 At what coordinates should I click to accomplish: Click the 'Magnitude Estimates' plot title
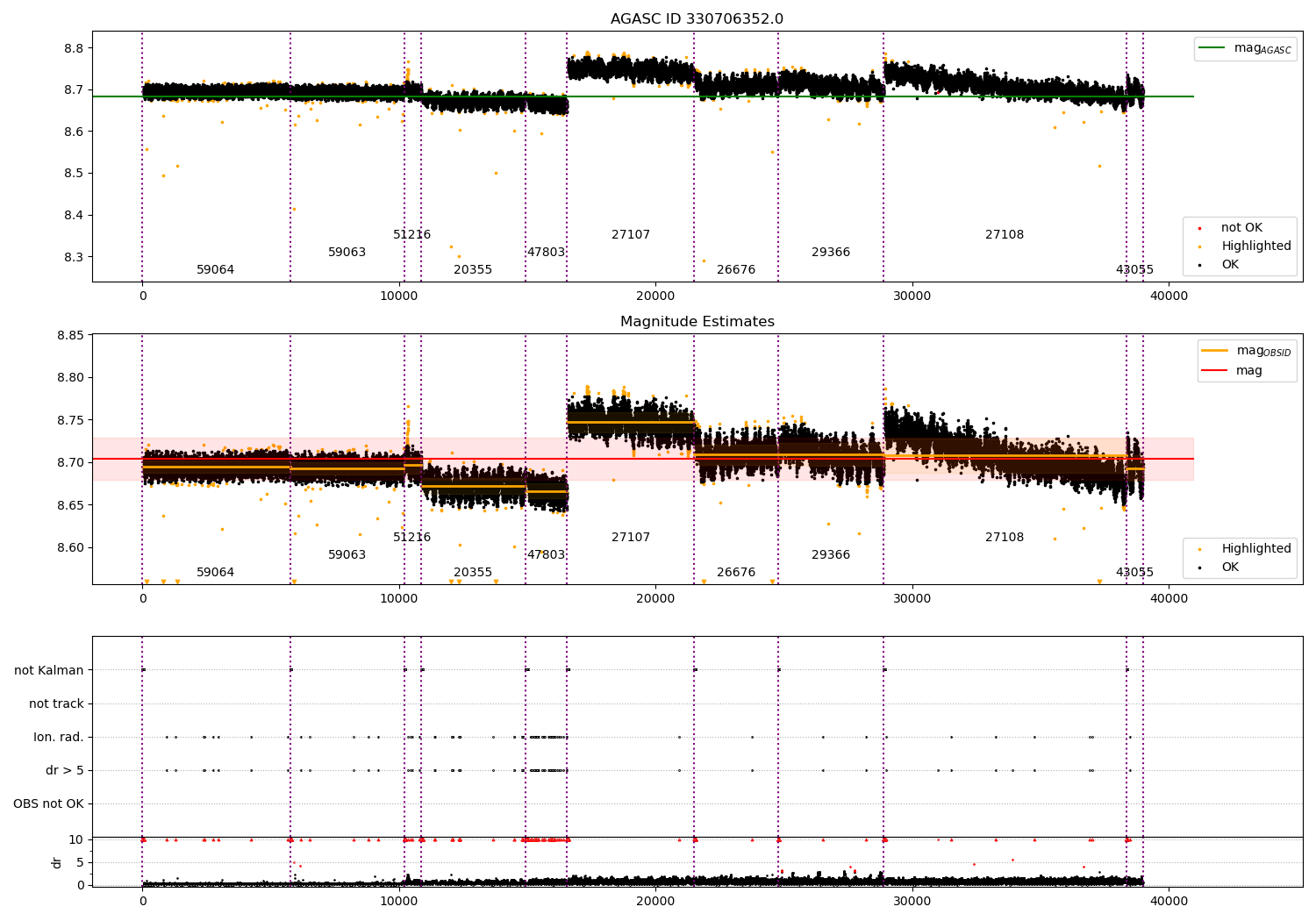click(x=697, y=322)
